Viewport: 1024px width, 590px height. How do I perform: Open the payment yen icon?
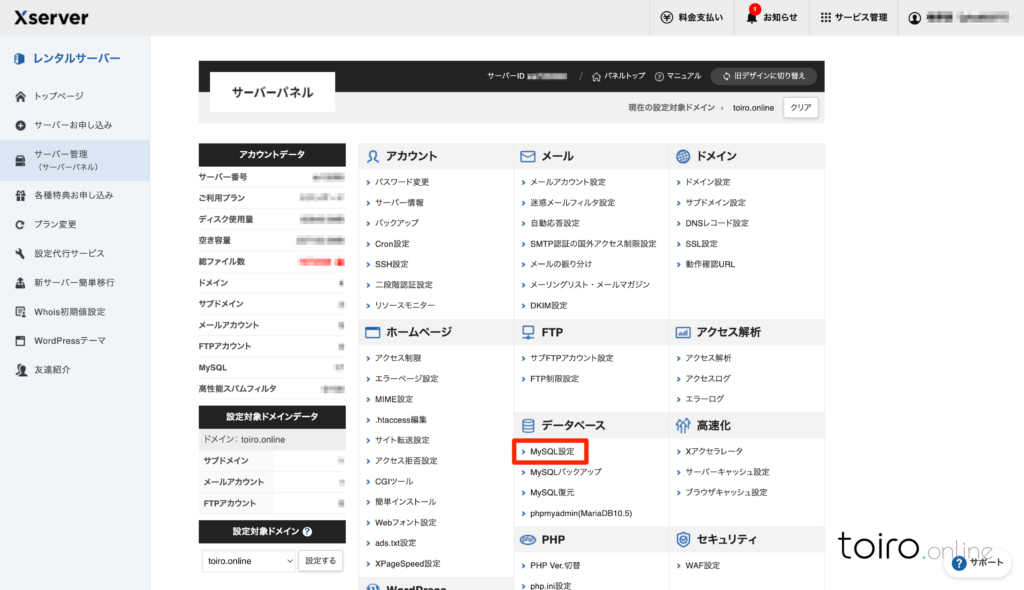coord(667,18)
